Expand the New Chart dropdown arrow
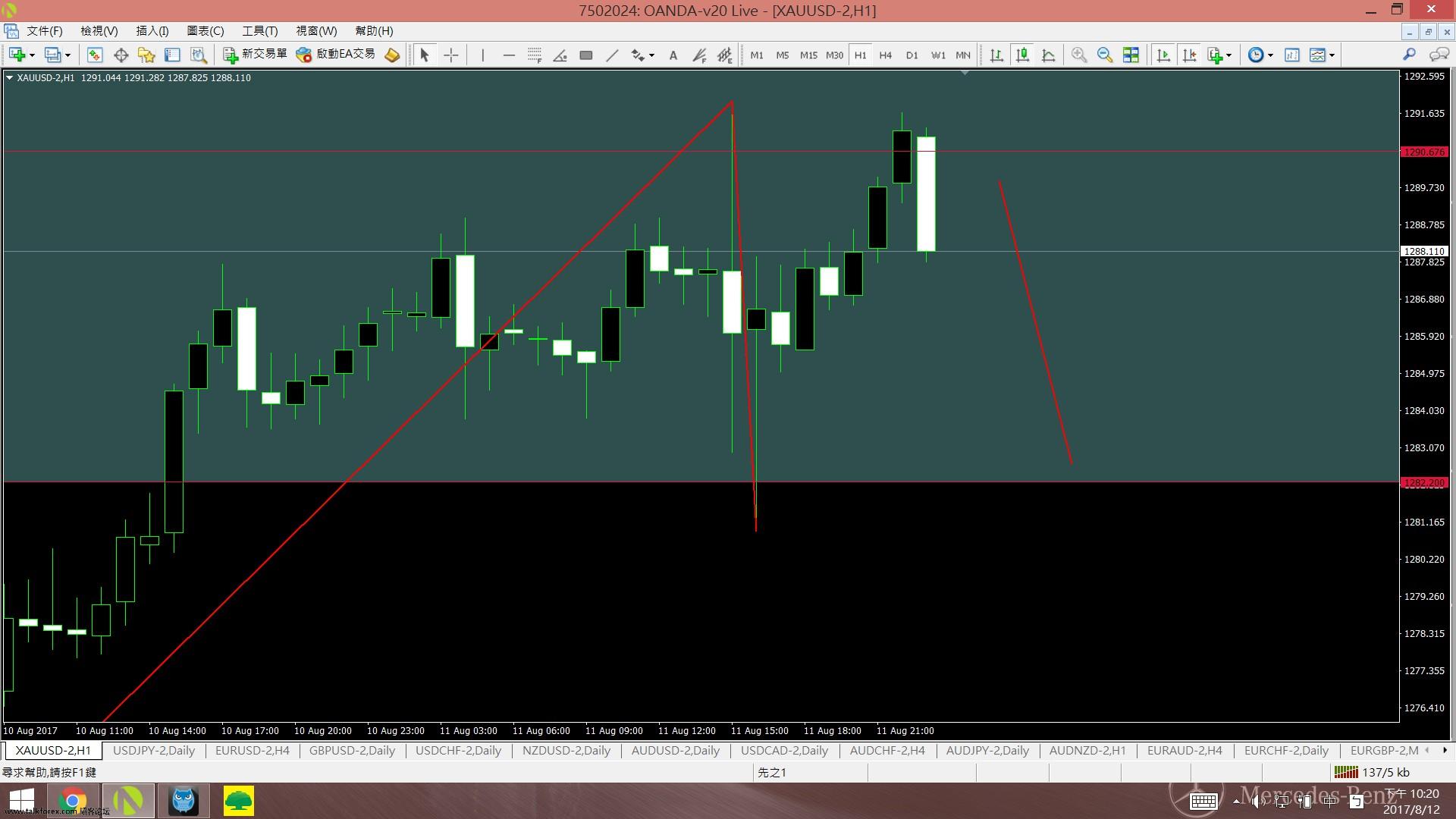The image size is (1456, 819). [32, 55]
